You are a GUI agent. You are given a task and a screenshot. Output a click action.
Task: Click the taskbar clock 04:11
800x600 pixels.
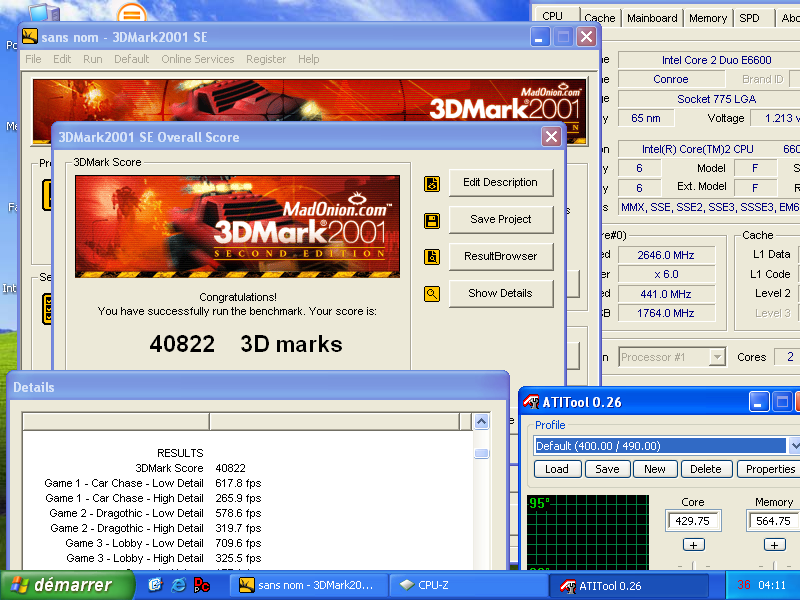pos(772,585)
